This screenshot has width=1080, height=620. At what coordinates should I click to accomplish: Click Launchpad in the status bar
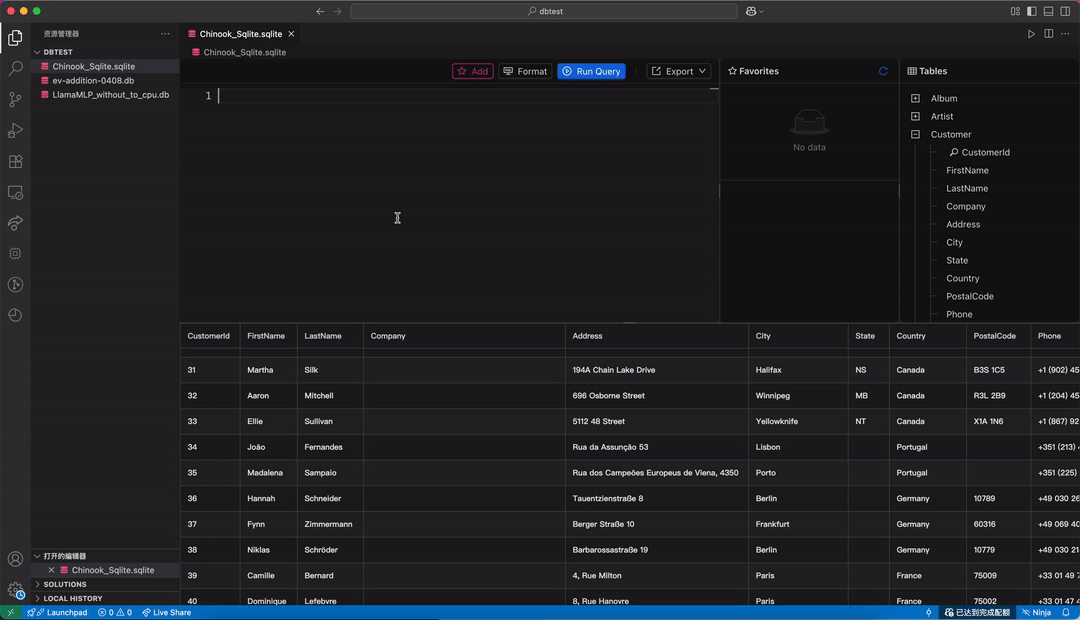(x=58, y=612)
